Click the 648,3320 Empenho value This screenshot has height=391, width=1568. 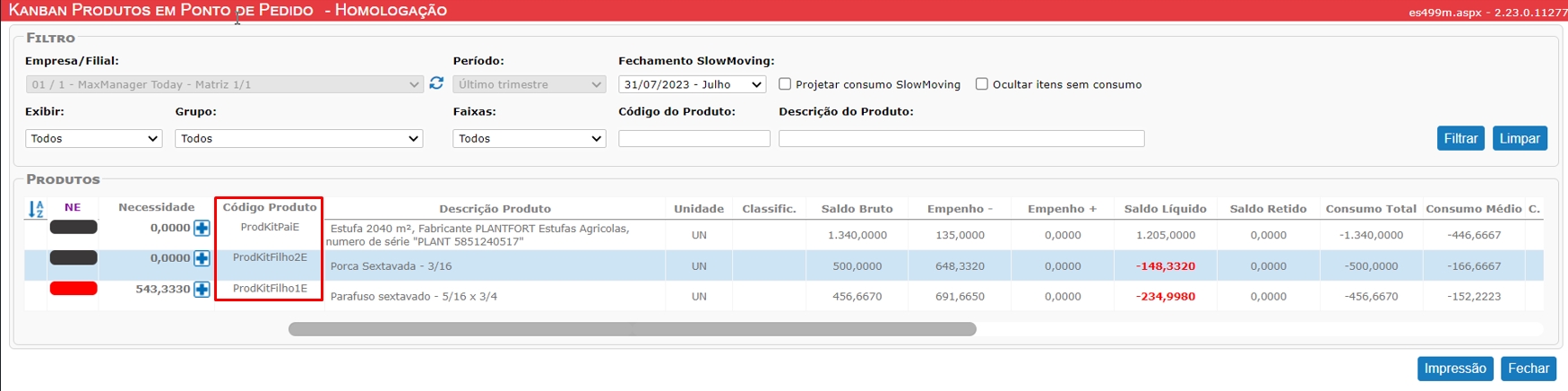click(x=960, y=266)
